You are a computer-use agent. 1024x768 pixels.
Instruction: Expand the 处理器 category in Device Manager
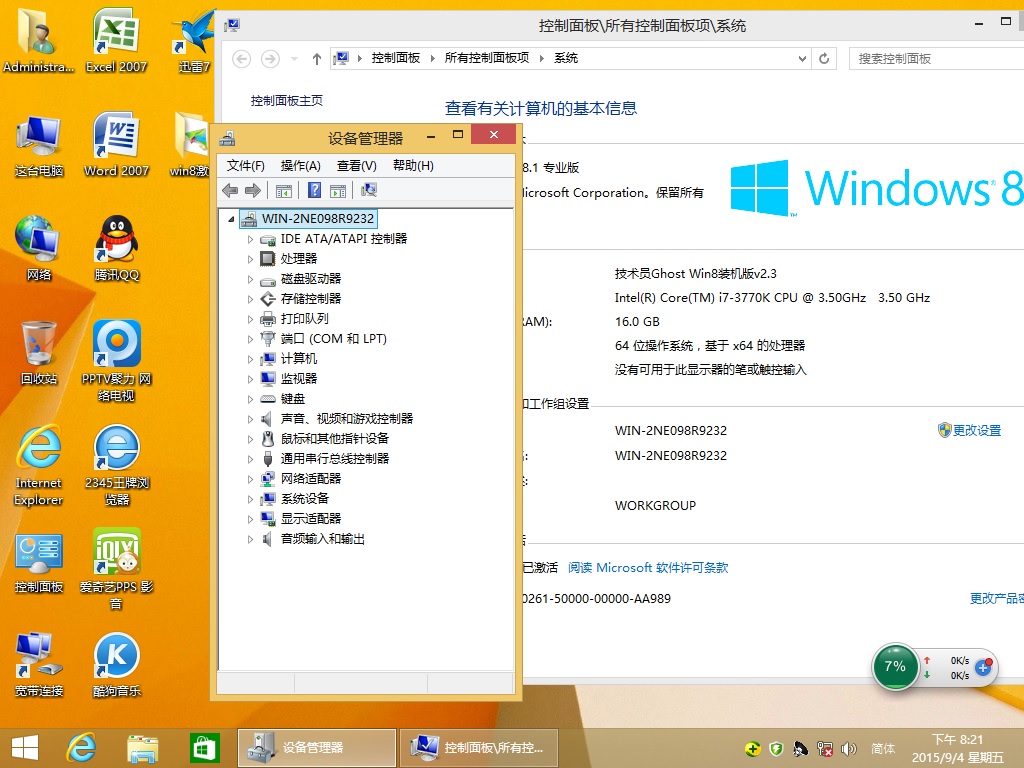click(250, 258)
